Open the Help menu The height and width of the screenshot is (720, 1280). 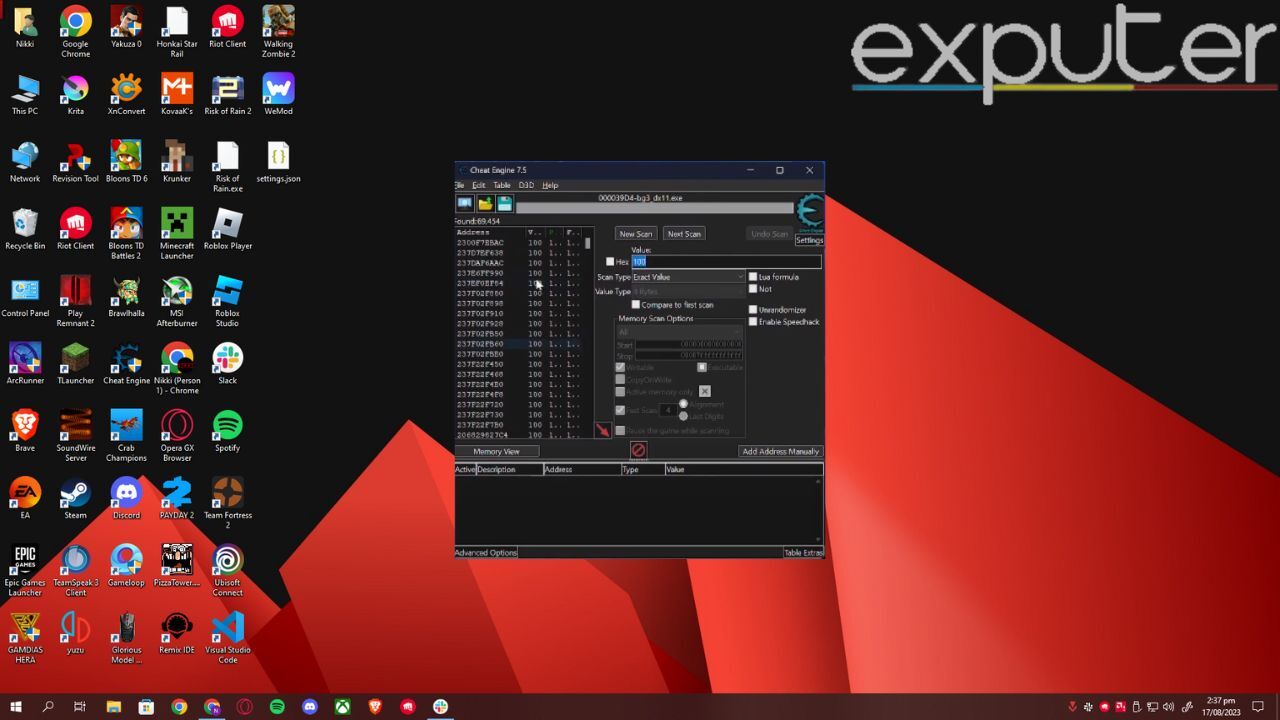[550, 185]
